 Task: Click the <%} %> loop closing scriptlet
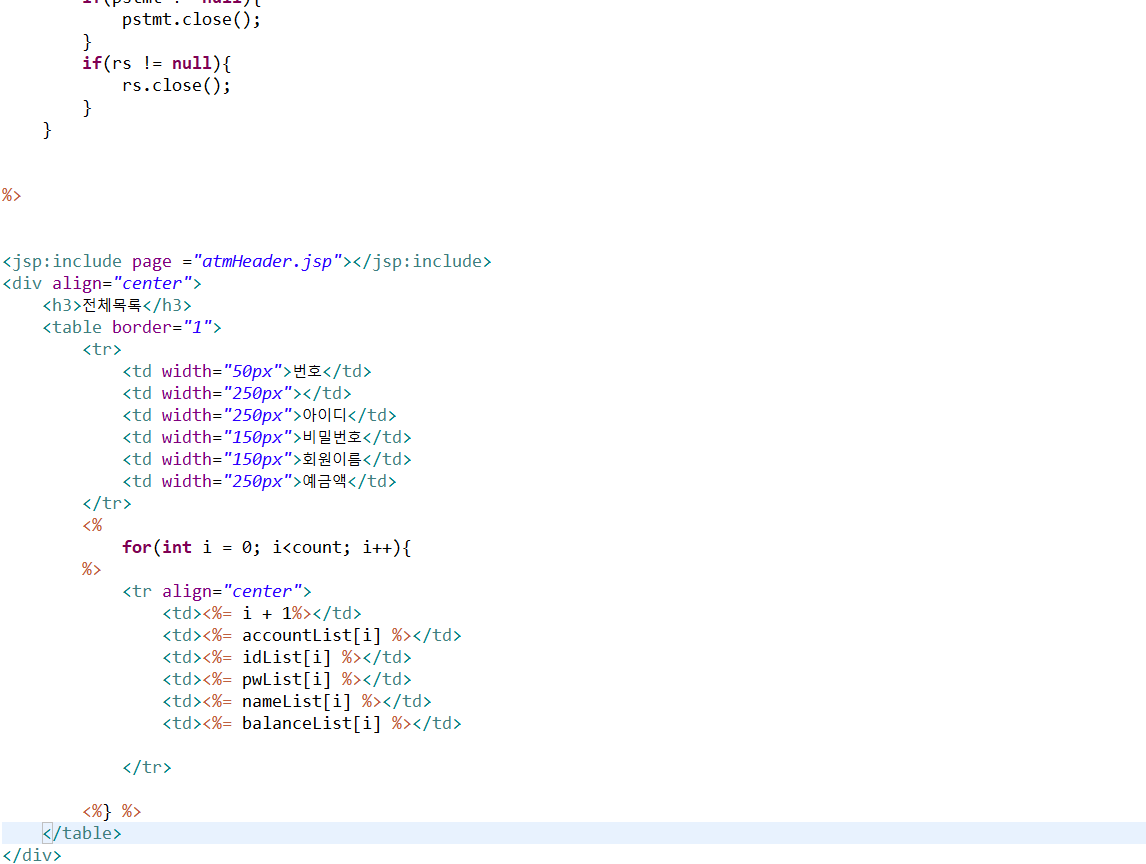[112, 811]
